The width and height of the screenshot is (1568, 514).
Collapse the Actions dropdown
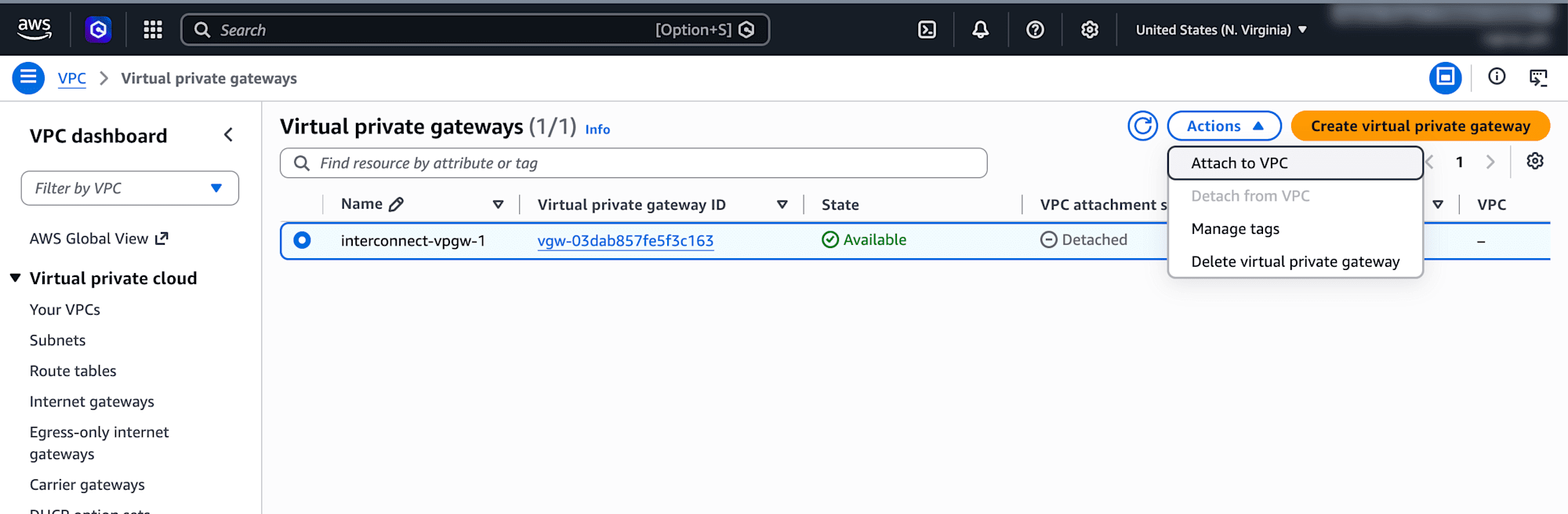1224,126
